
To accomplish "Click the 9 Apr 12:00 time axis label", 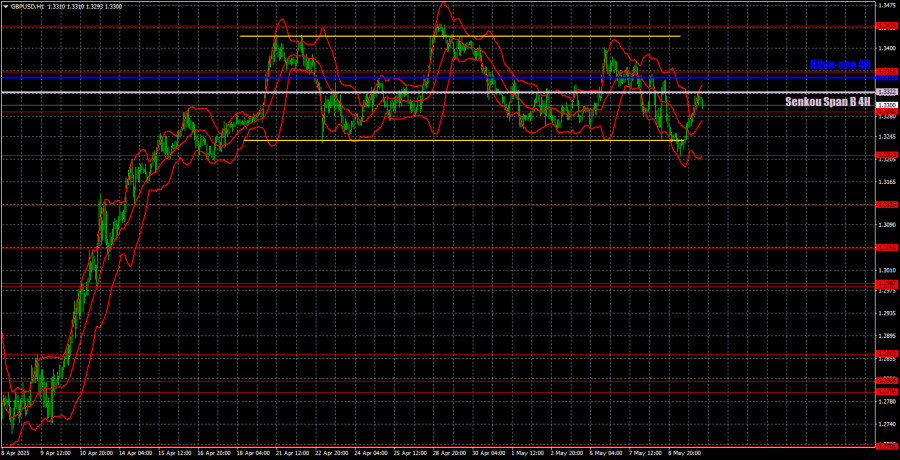I will [x=55, y=454].
